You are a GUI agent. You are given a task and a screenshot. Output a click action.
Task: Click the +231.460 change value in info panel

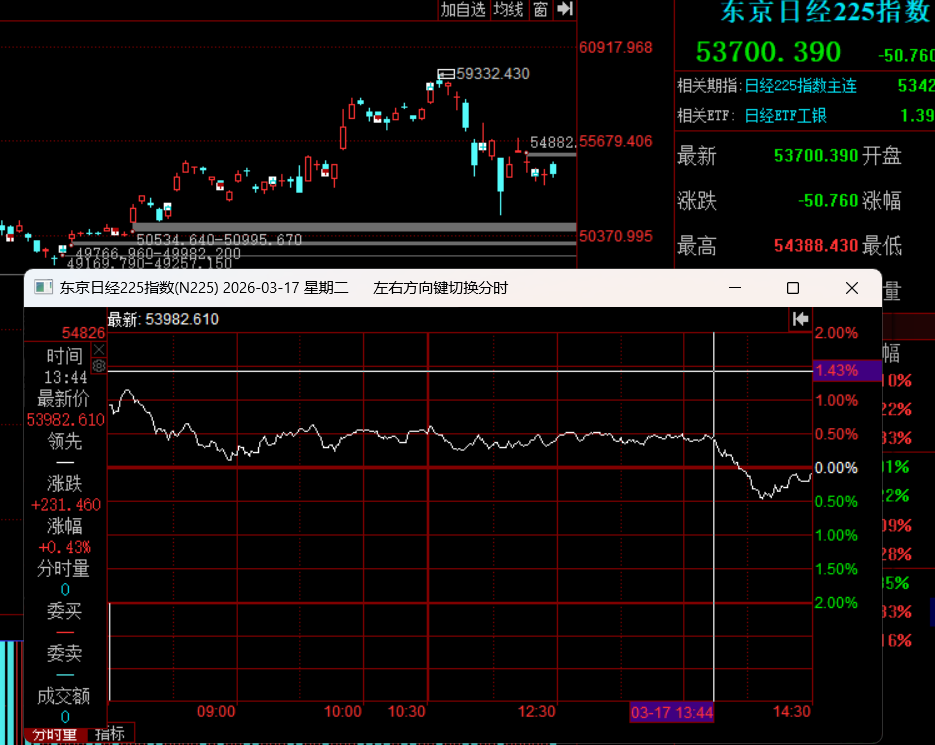(66, 505)
